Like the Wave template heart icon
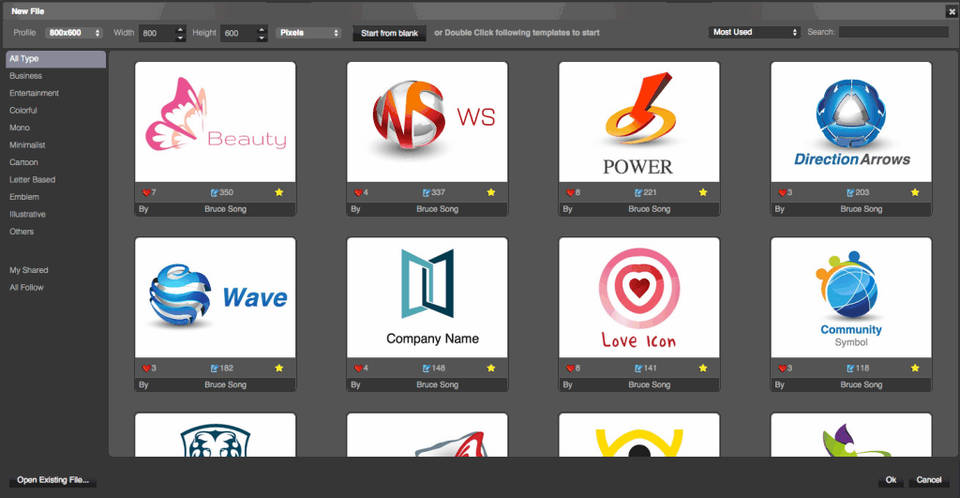The image size is (960, 498). click(x=145, y=368)
